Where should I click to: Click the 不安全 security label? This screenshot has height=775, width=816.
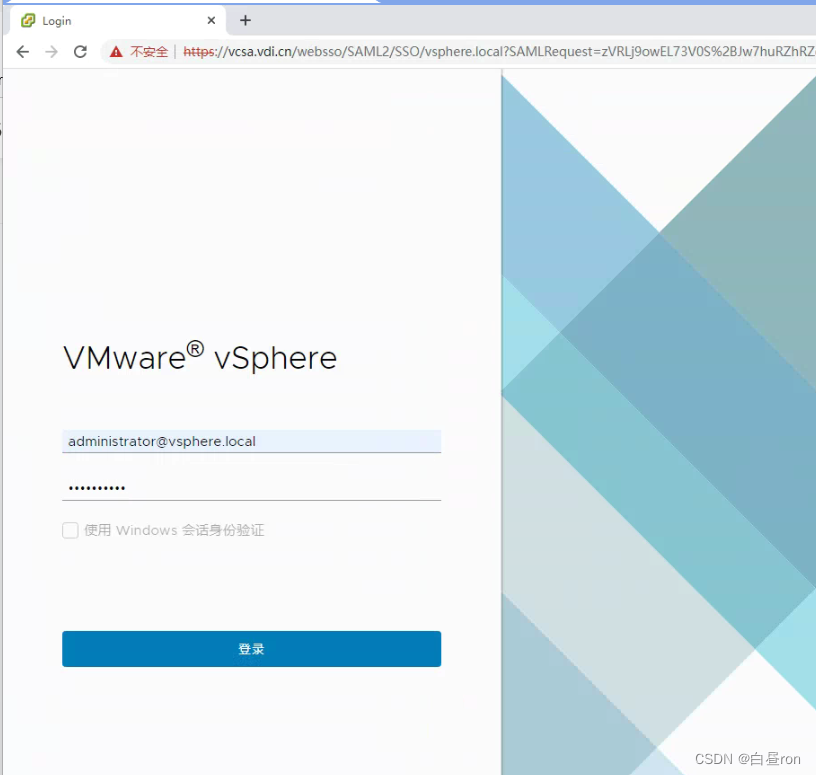pyautogui.click(x=149, y=52)
